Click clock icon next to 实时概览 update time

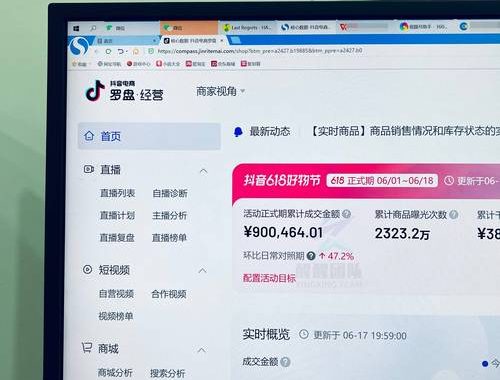(x=304, y=334)
